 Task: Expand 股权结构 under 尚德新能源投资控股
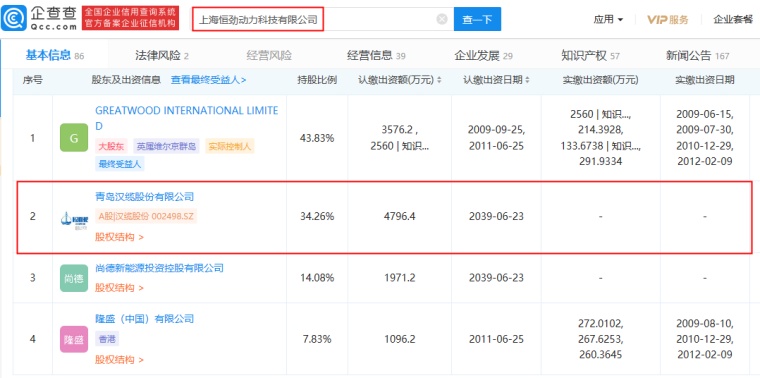(x=119, y=288)
